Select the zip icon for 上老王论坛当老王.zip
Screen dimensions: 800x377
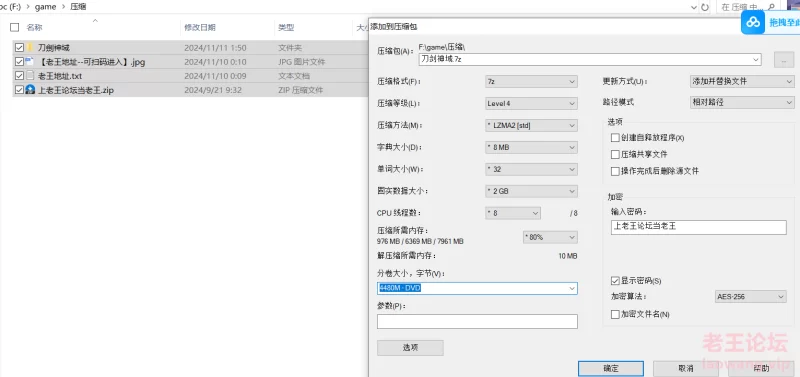(x=30, y=90)
